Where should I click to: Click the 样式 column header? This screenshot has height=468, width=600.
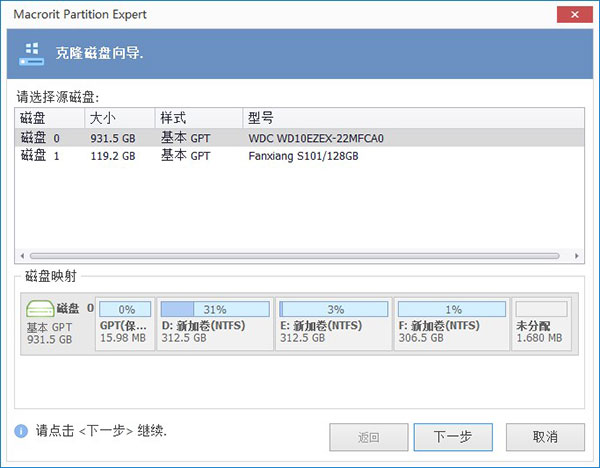199,118
